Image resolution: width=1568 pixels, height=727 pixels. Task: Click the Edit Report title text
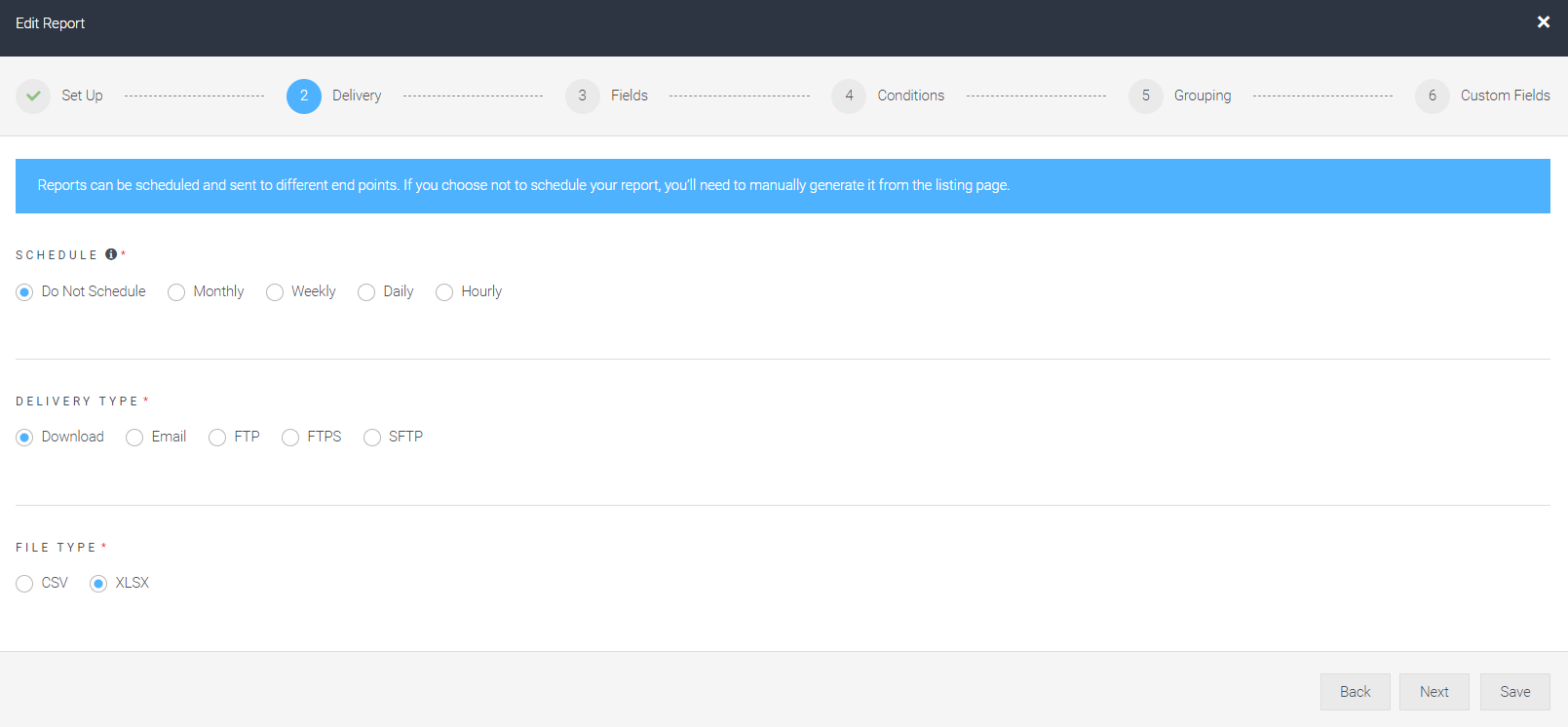50,23
